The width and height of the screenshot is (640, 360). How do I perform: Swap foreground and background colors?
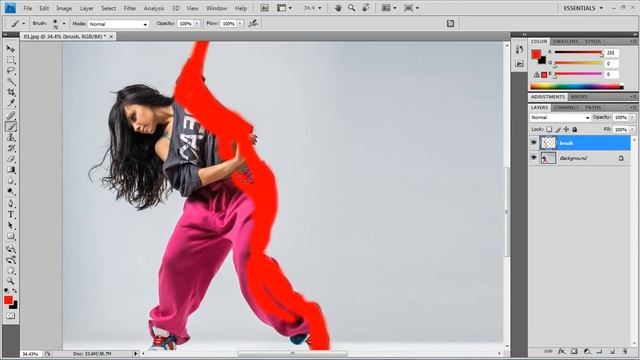pyautogui.click(x=15, y=291)
